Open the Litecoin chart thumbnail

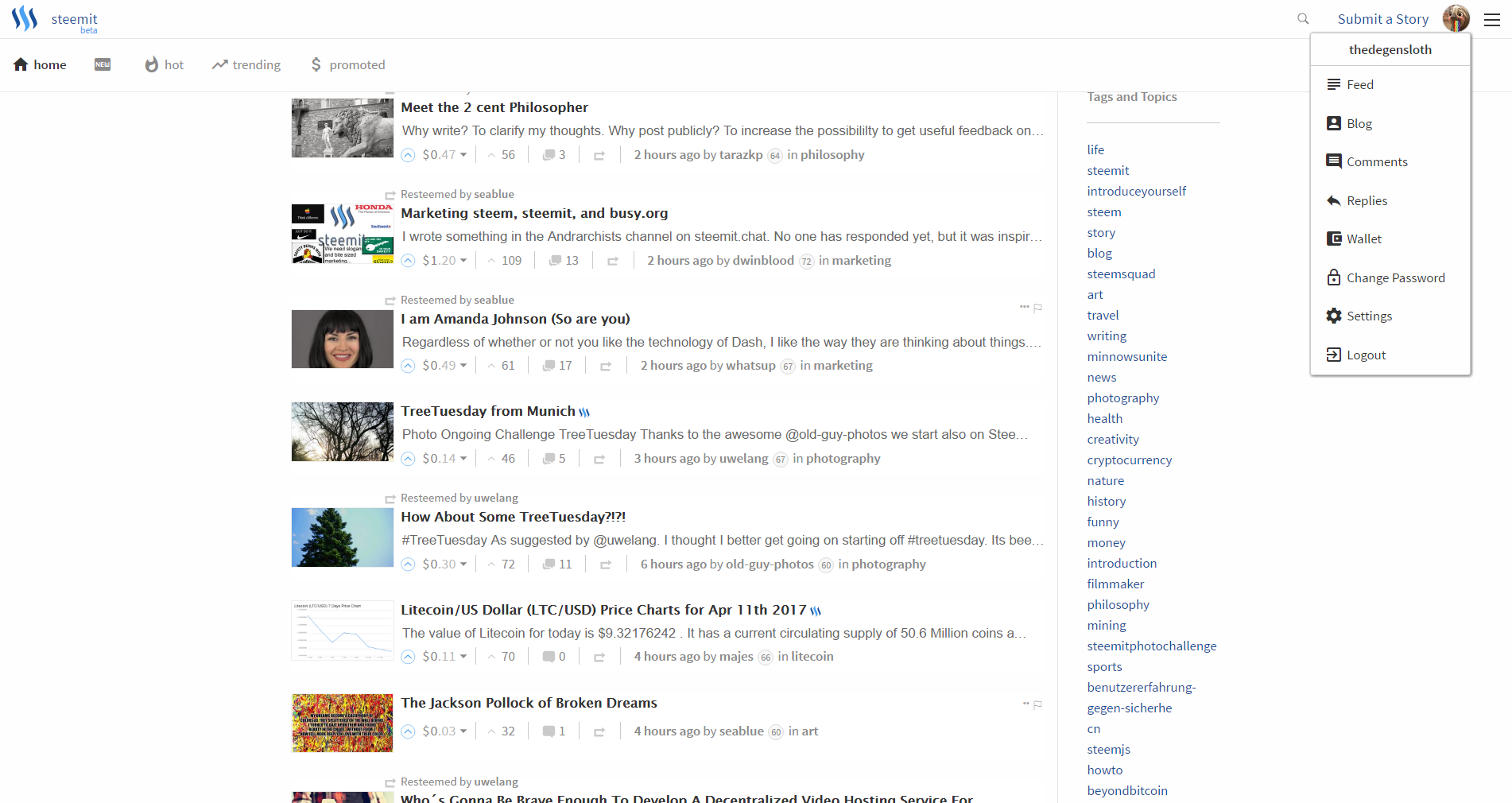pos(343,630)
